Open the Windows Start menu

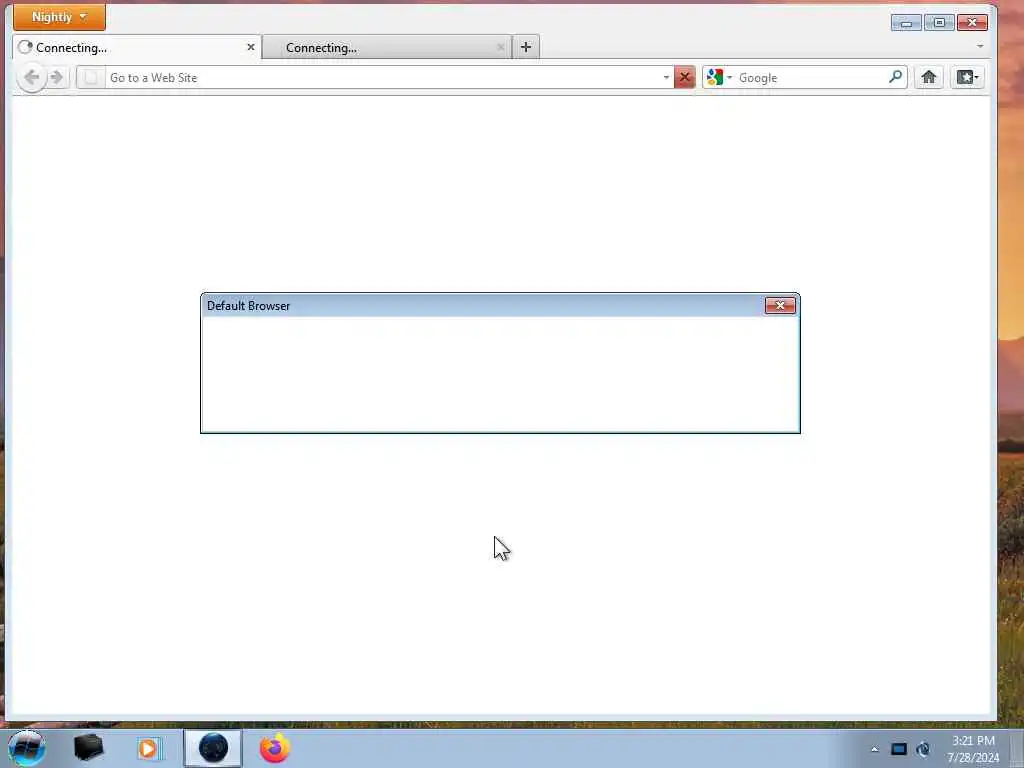click(x=27, y=748)
